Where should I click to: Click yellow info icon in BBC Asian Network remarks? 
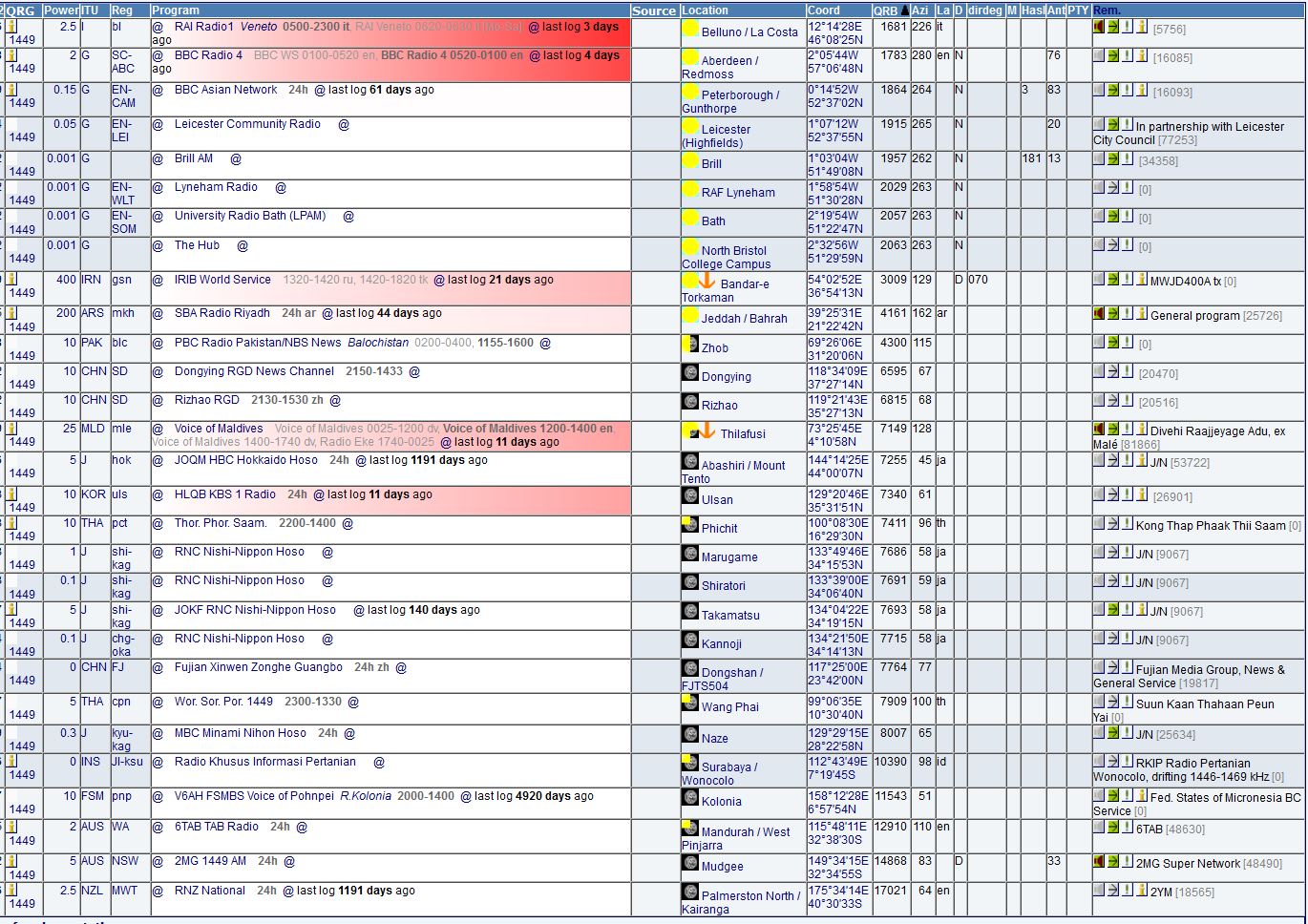[1142, 90]
